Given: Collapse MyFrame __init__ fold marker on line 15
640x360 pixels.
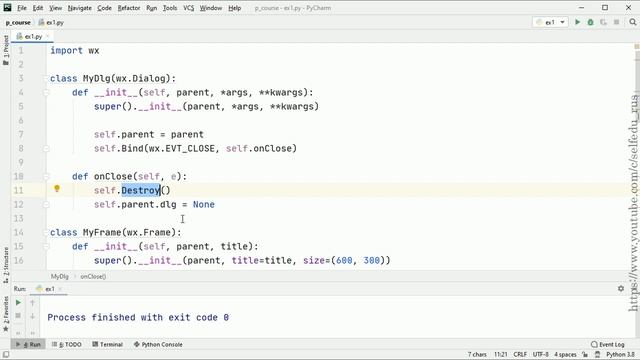Looking at the screenshot, I should [46, 247].
